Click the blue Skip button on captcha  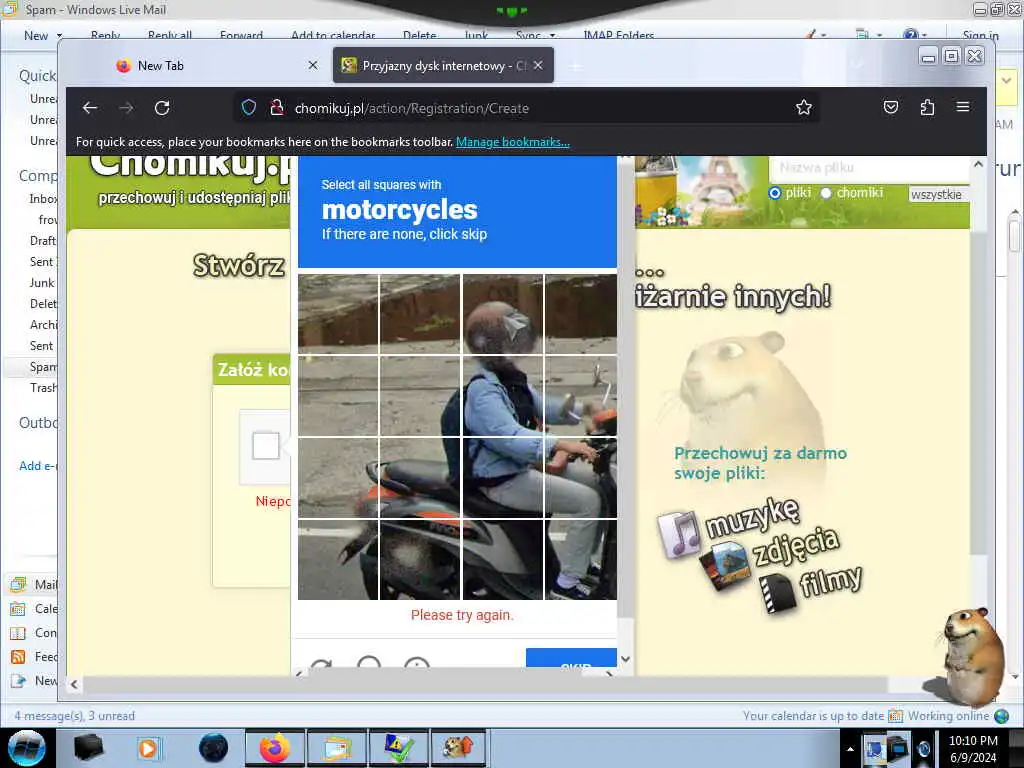tap(571, 660)
